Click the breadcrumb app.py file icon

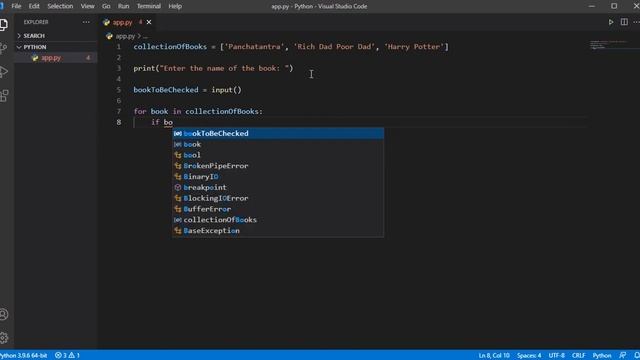point(109,36)
